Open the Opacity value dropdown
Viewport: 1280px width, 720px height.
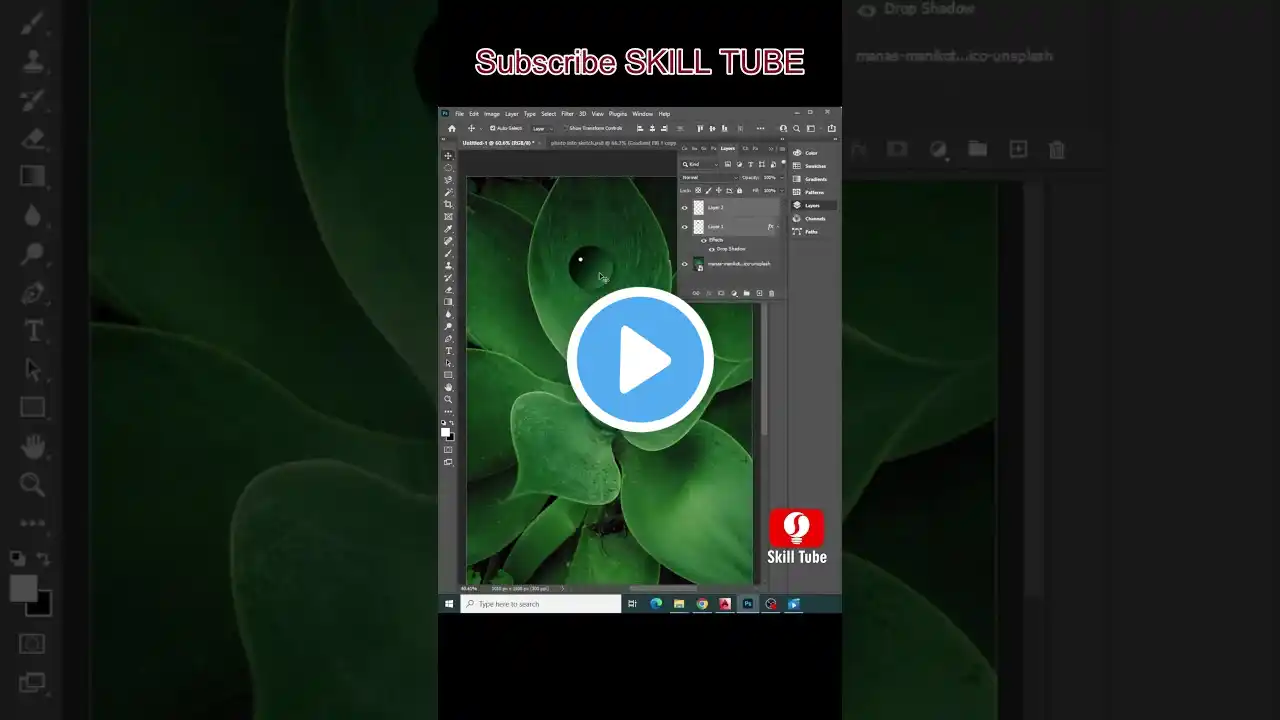click(x=781, y=177)
